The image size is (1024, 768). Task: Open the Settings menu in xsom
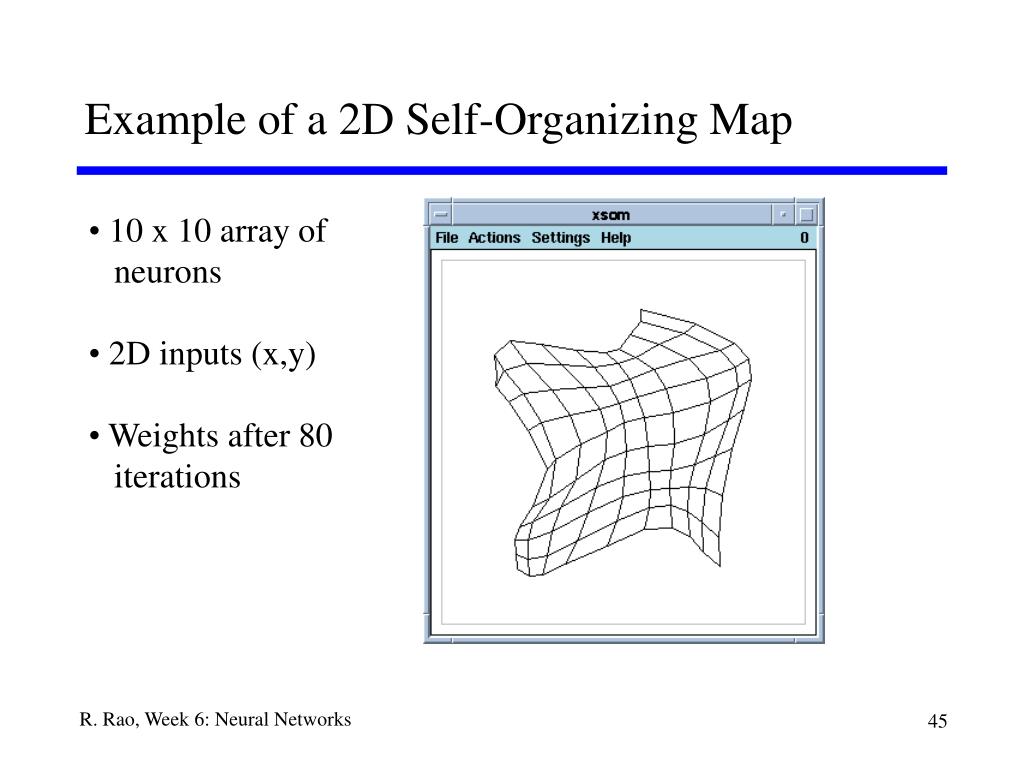click(560, 238)
